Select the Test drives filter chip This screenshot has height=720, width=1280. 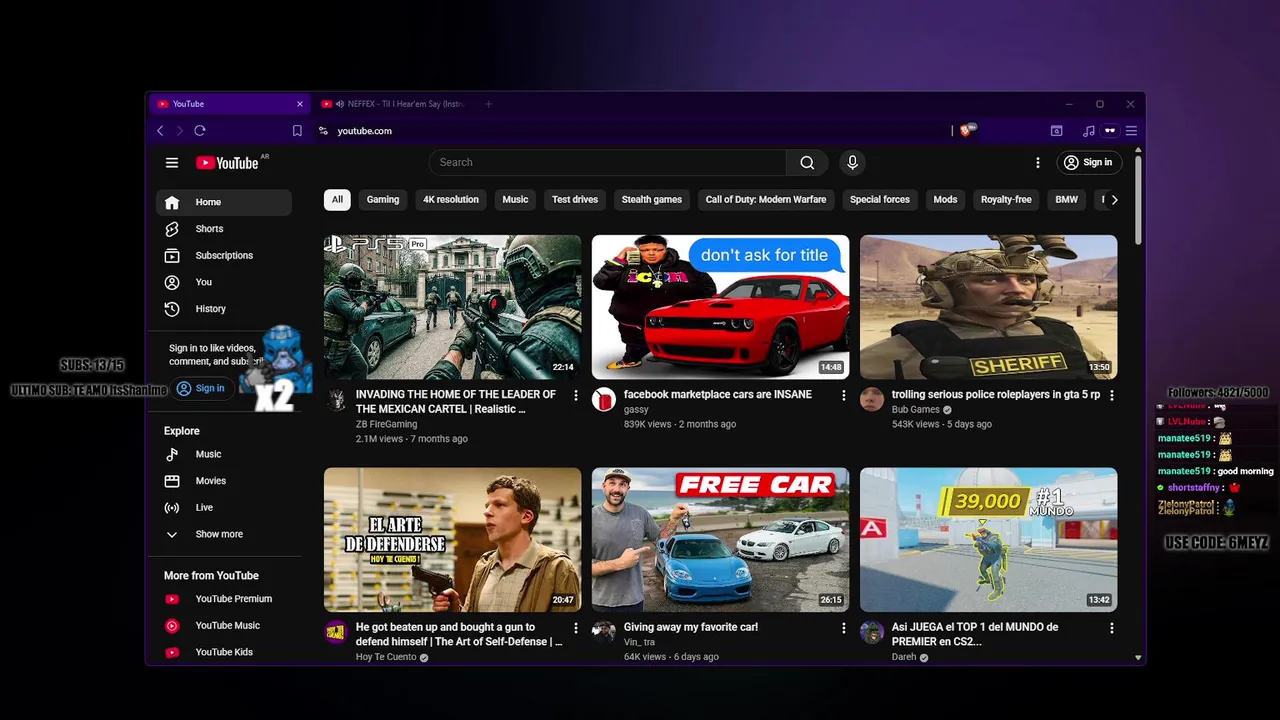[575, 199]
